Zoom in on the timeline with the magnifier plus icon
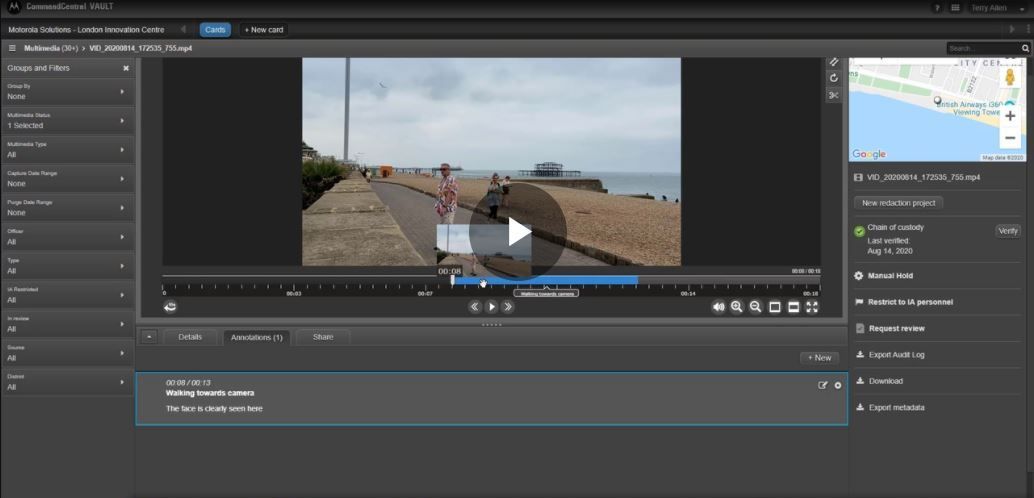Viewport: 1034px width, 498px height. tap(737, 307)
